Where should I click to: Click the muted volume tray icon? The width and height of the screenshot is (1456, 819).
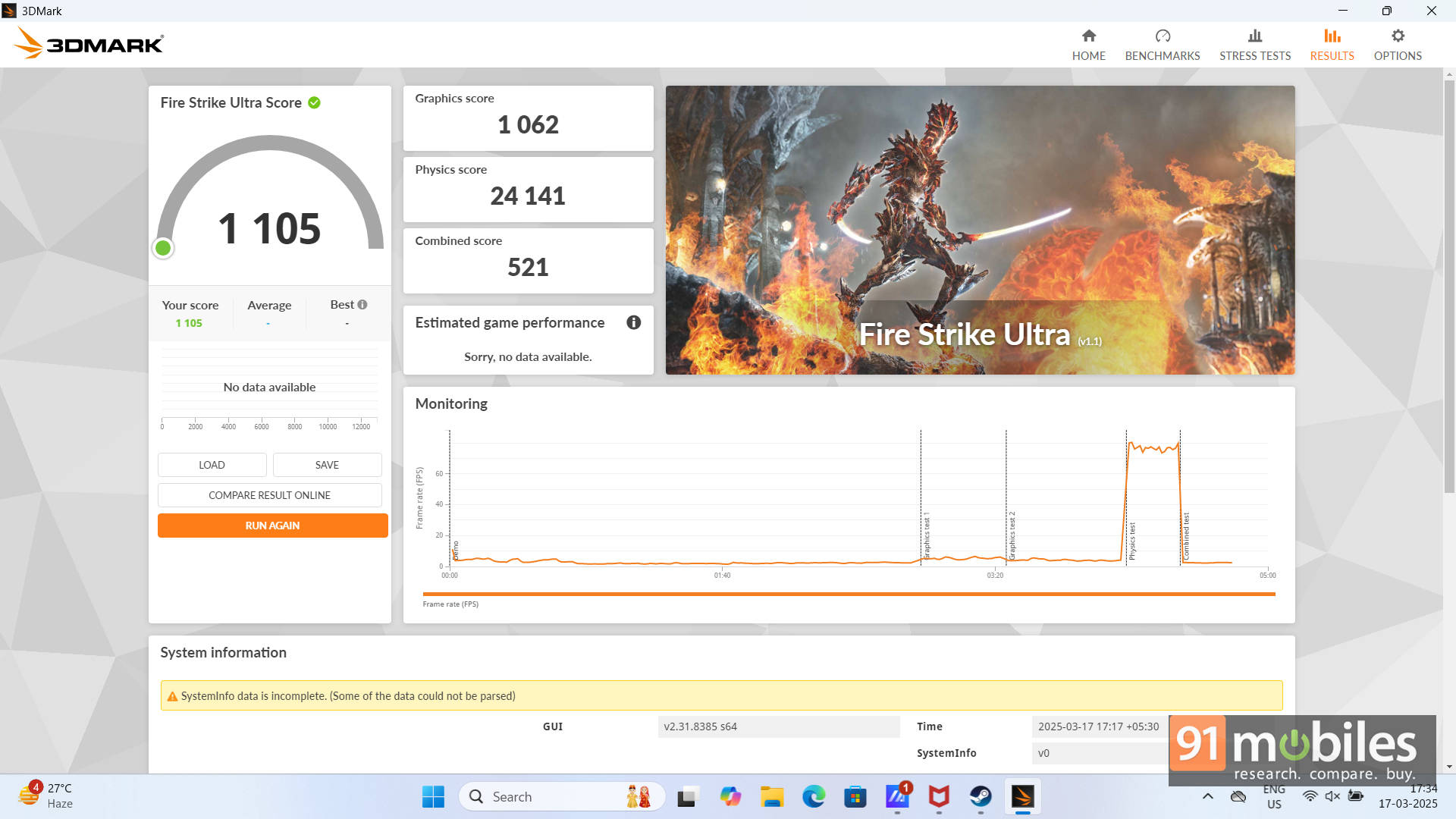(1332, 796)
